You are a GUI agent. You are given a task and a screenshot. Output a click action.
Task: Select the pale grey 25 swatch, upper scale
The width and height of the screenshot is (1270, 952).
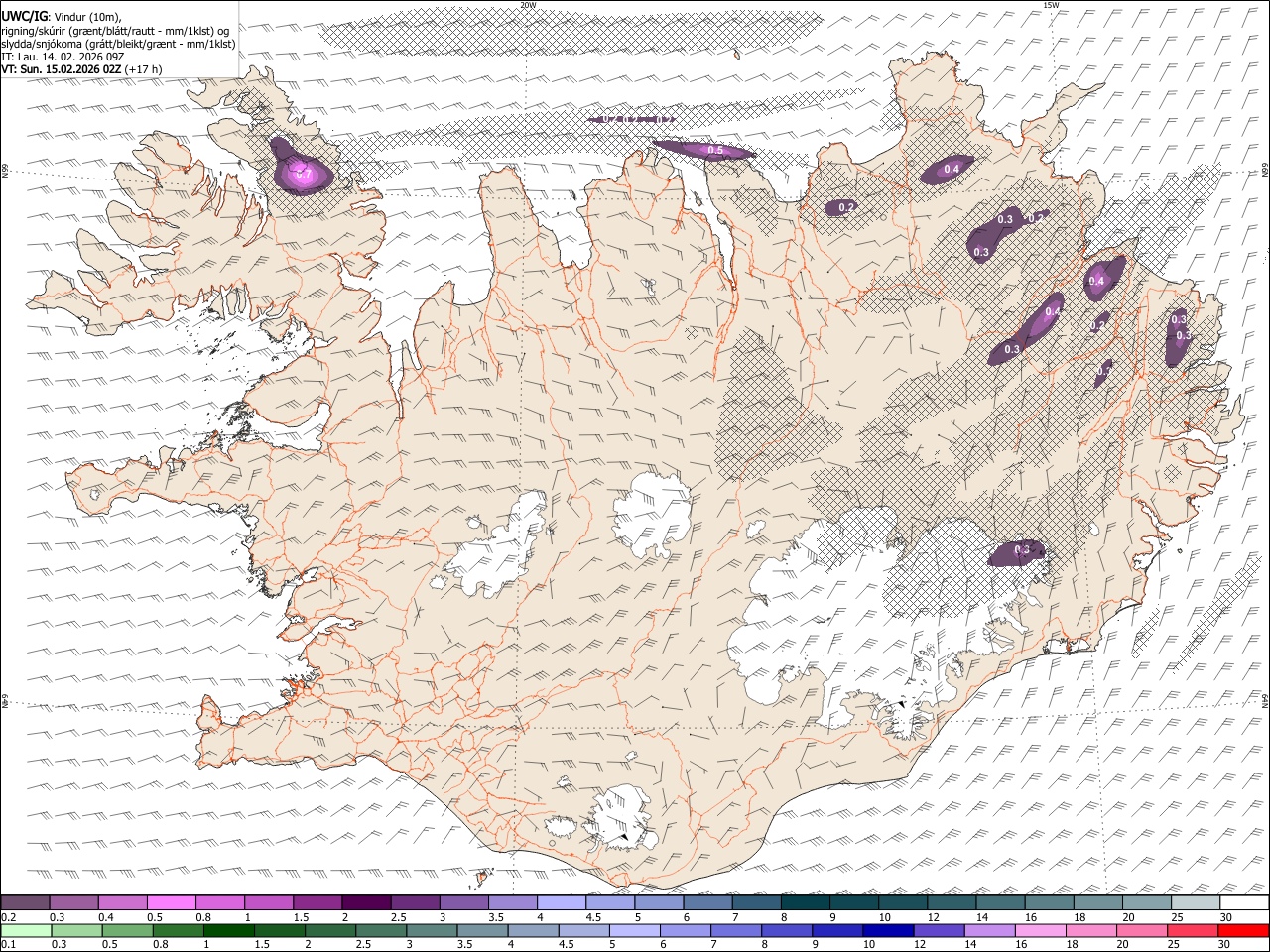[1196, 903]
